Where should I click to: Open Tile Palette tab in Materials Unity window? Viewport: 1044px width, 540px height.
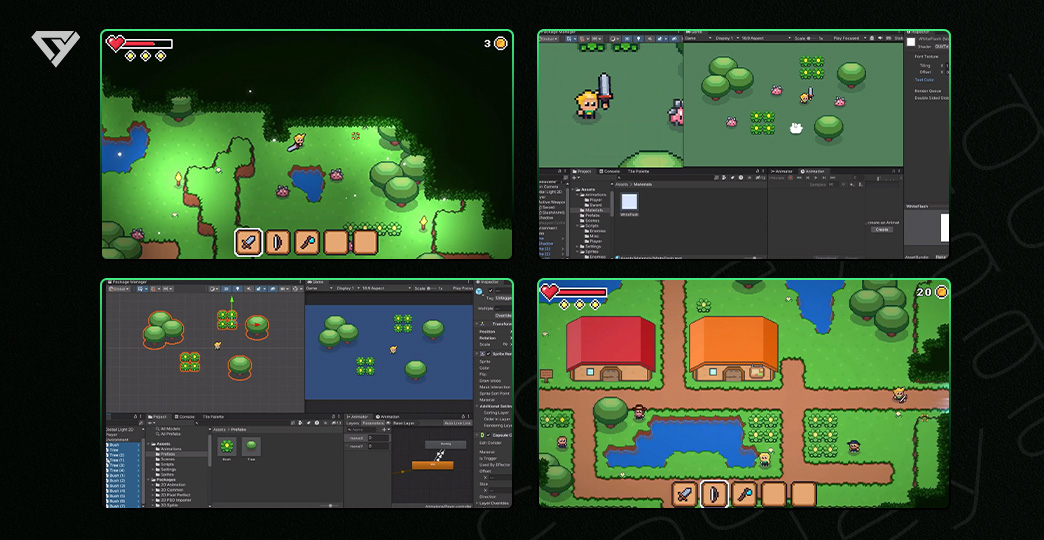pyautogui.click(x=639, y=171)
